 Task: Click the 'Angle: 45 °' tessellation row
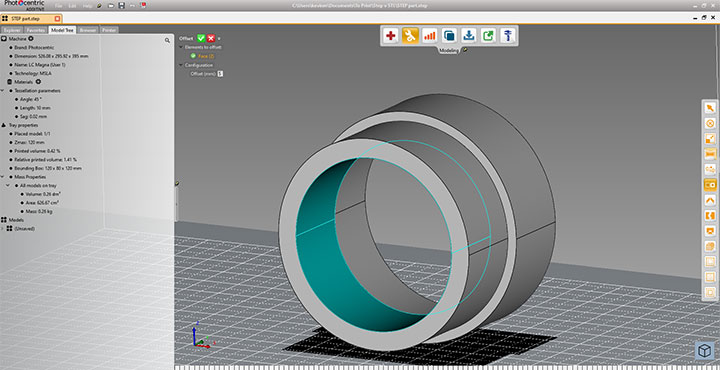(x=31, y=99)
